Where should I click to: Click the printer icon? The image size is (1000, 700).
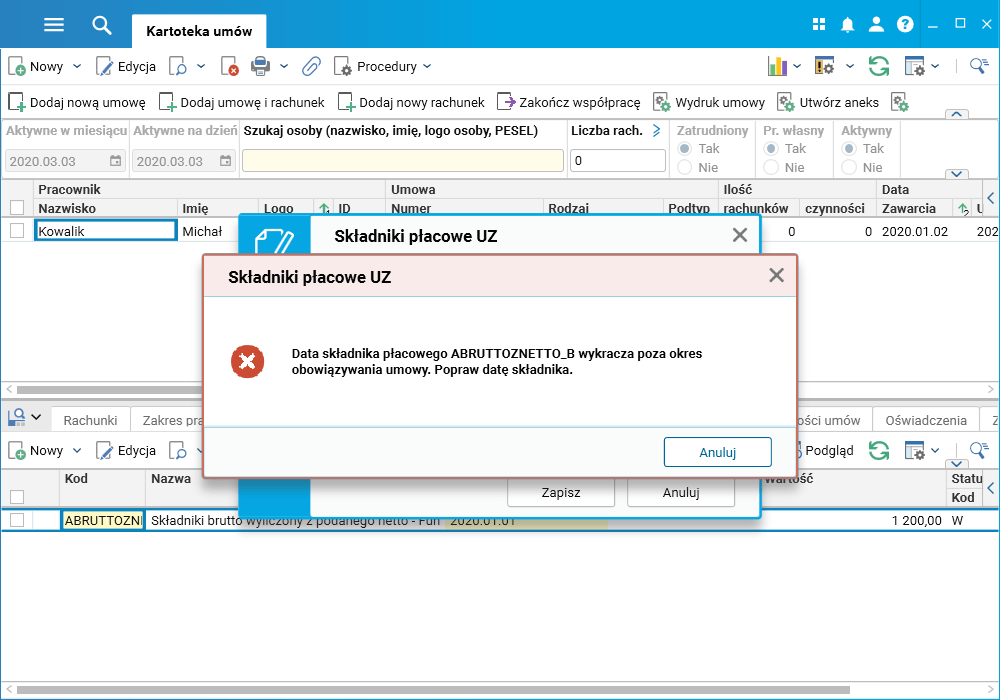260,66
